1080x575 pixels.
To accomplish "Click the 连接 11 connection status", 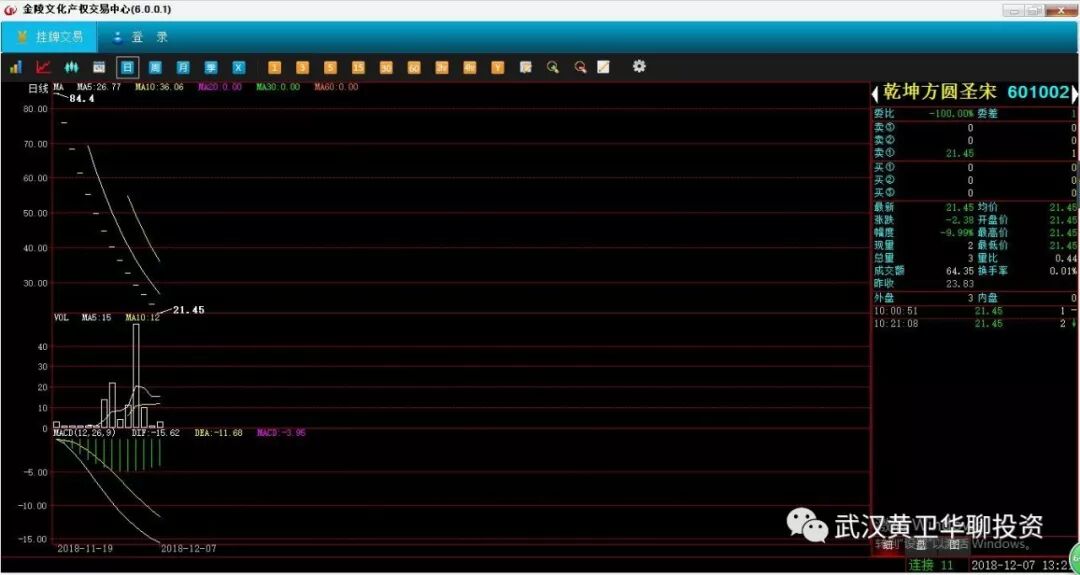I will (x=931, y=565).
